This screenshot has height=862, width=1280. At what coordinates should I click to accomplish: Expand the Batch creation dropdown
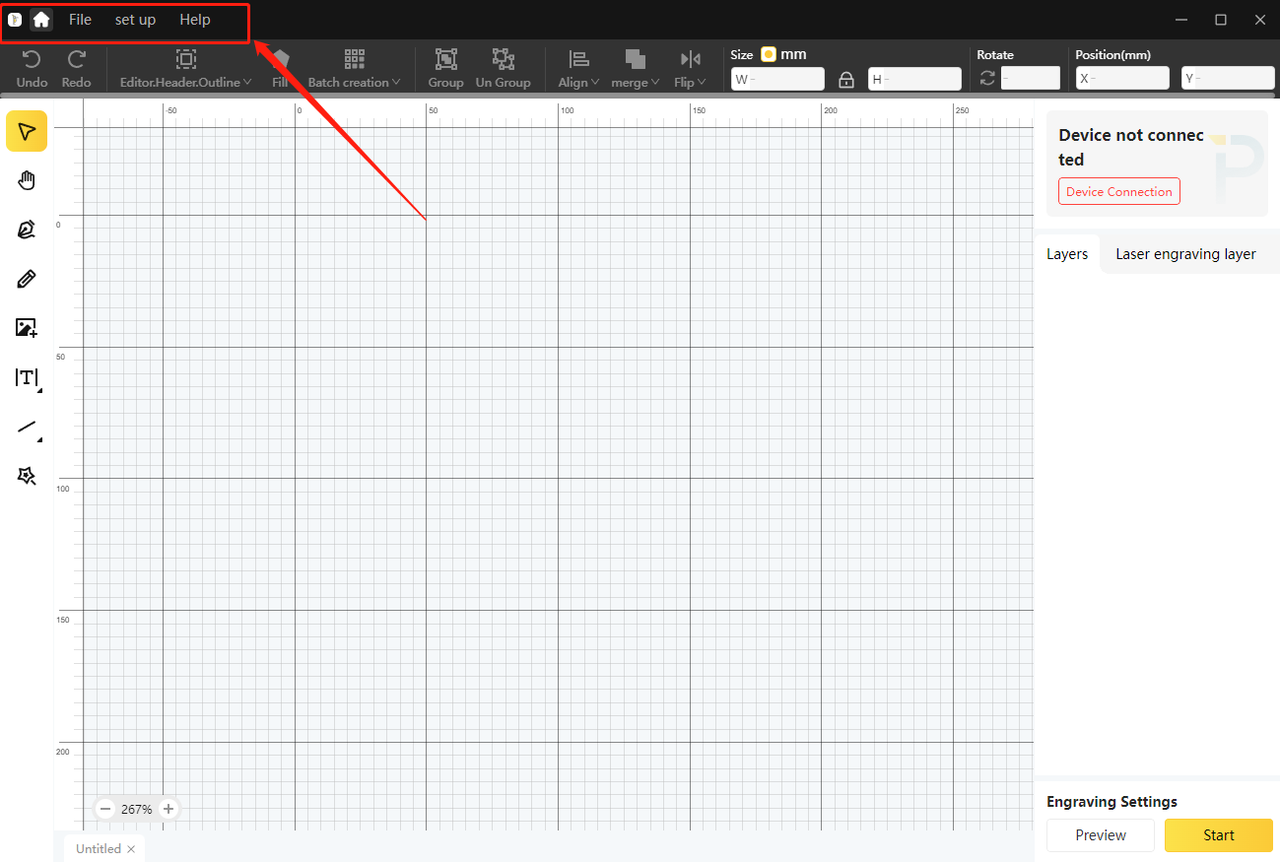[x=354, y=69]
